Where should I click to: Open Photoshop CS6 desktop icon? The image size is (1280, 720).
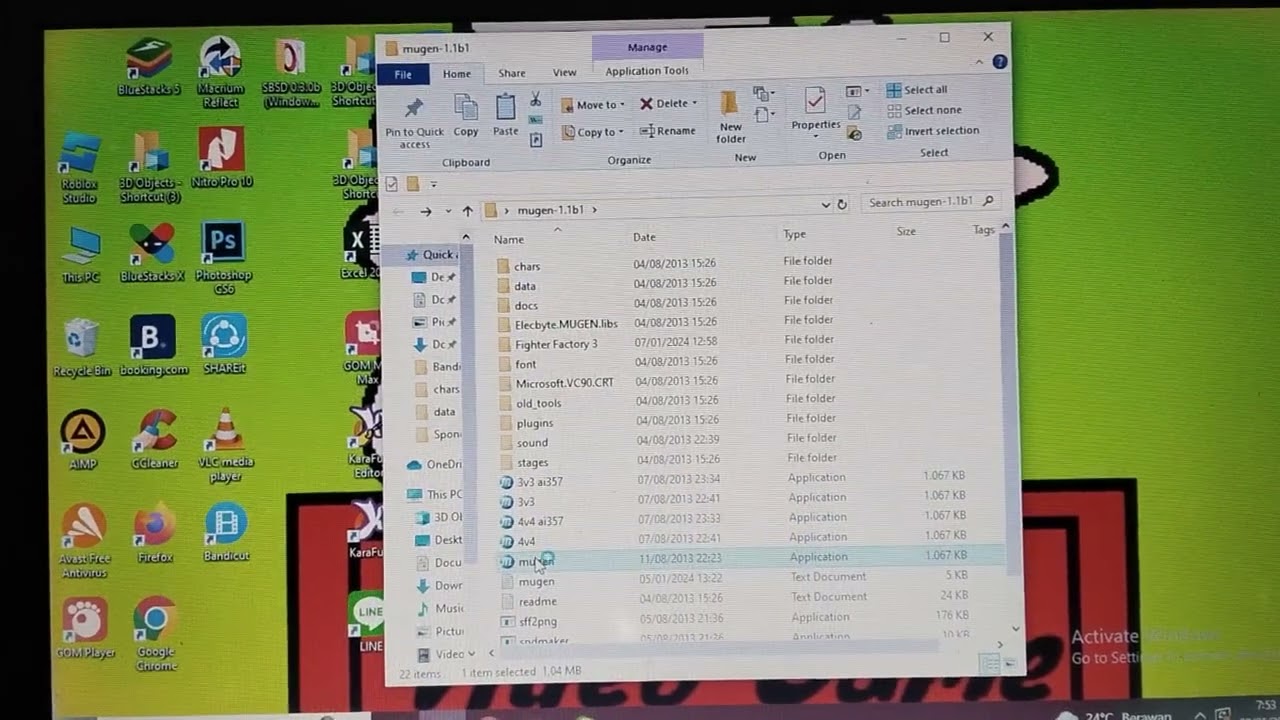coord(223,258)
